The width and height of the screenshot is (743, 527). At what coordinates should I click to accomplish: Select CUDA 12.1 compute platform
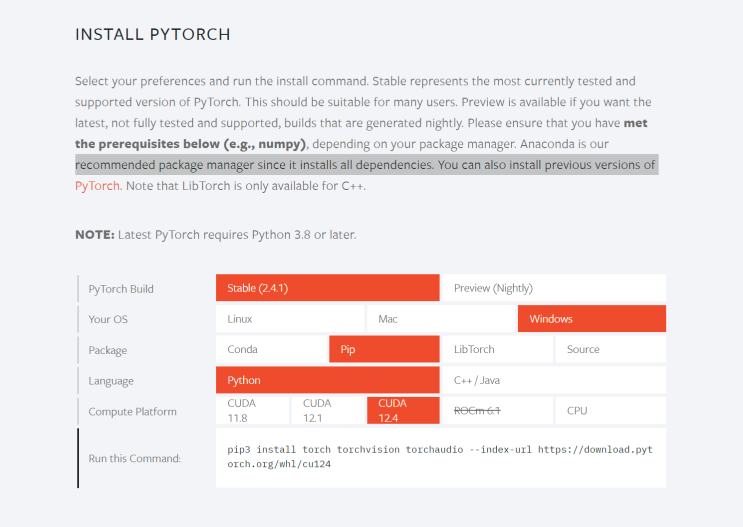[328, 411]
